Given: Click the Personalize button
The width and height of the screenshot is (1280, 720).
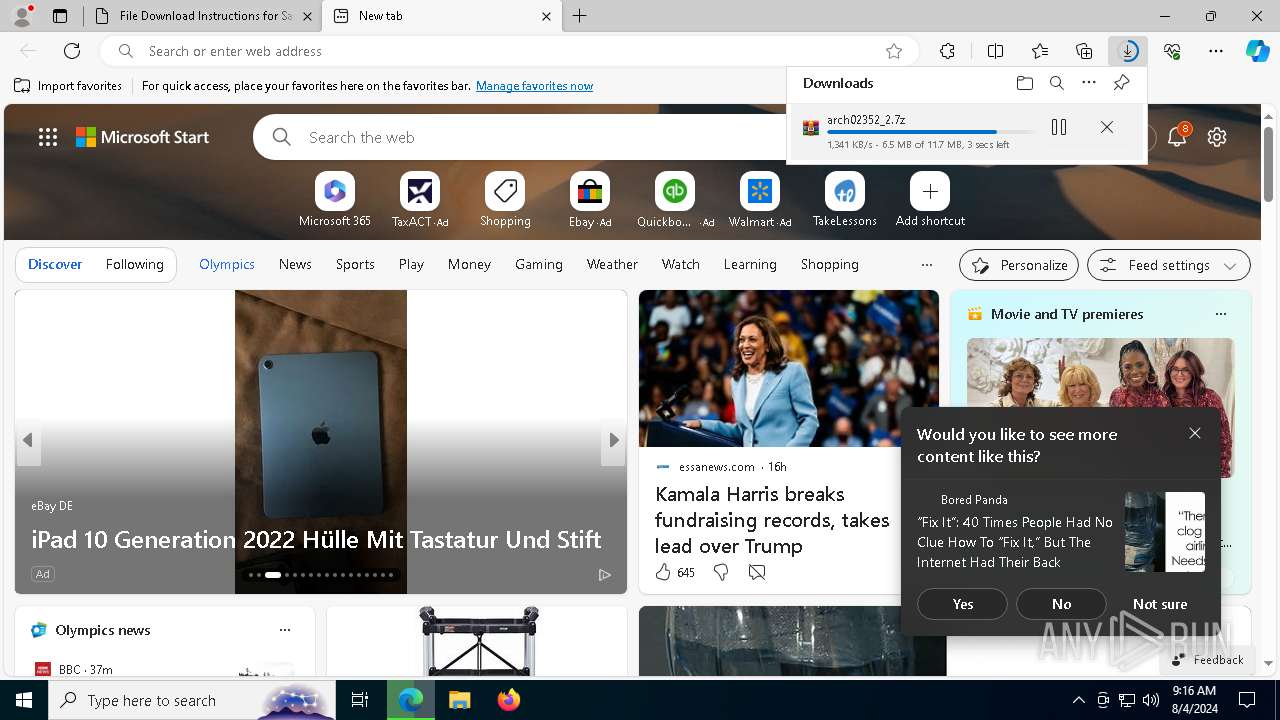Looking at the screenshot, I should (1019, 265).
